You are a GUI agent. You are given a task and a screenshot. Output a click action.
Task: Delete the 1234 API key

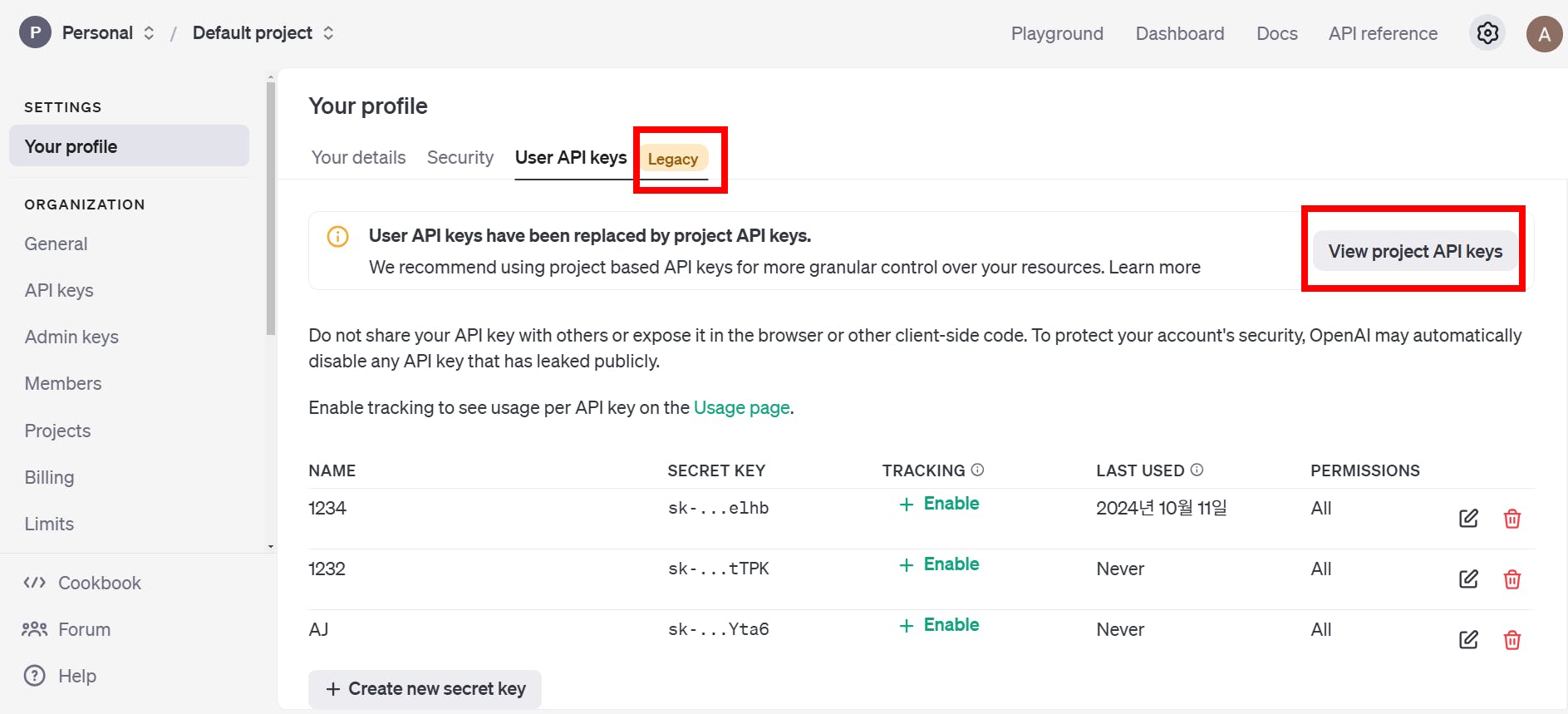click(x=1512, y=519)
